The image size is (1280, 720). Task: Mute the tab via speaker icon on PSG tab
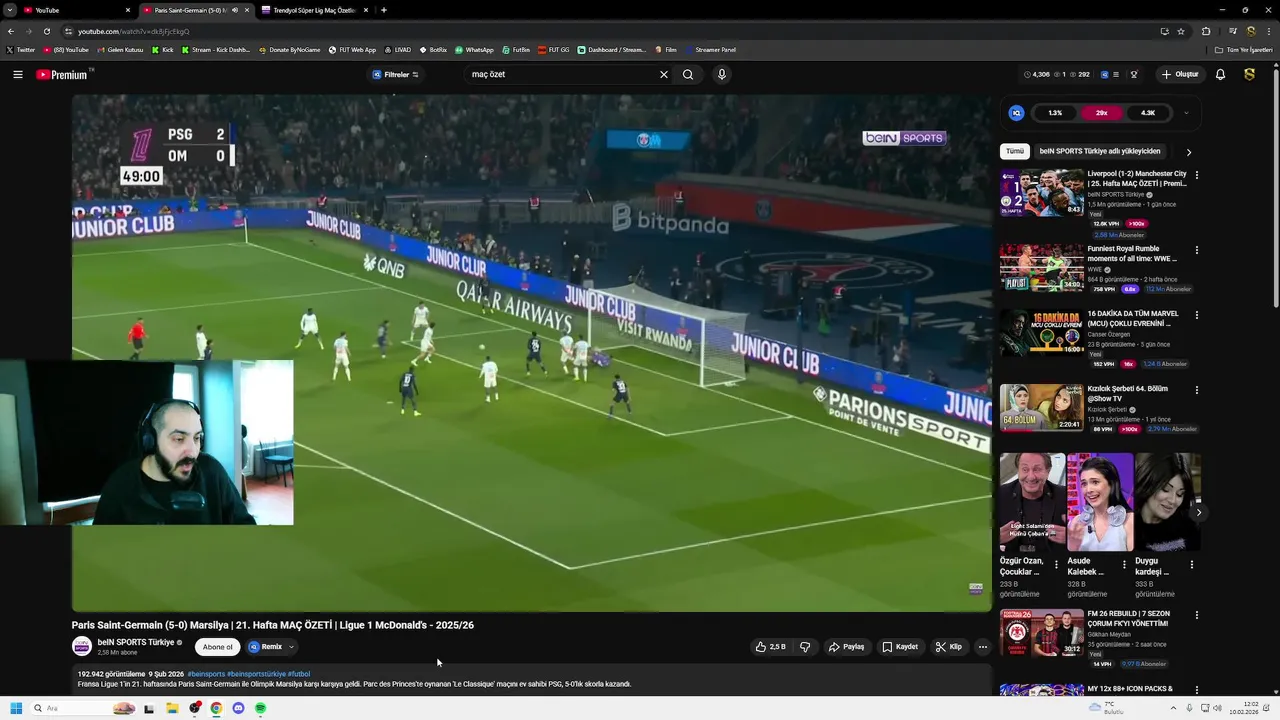(235, 10)
